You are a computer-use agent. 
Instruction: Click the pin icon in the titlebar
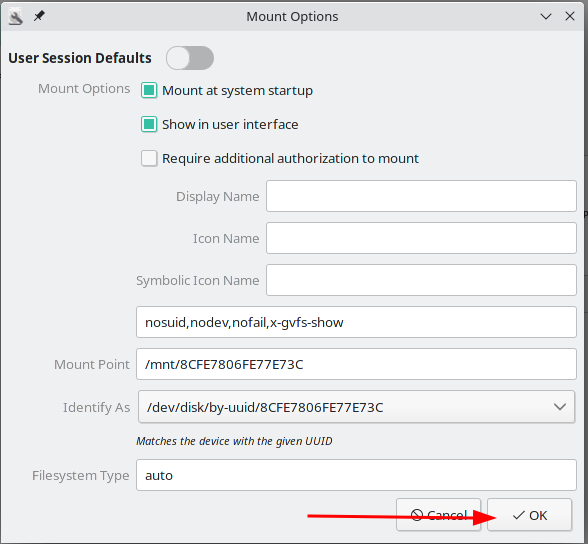click(x=39, y=16)
